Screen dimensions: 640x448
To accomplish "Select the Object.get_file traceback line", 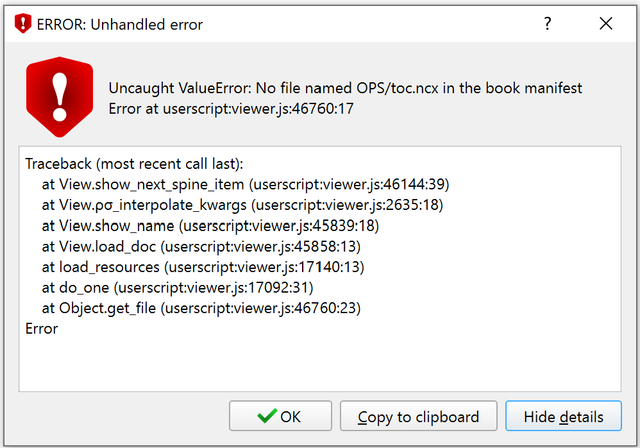I will click(201, 308).
